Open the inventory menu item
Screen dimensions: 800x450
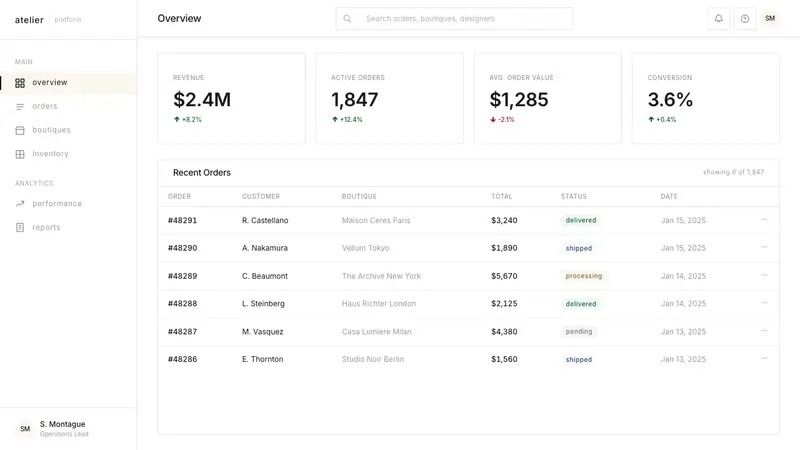(68, 154)
